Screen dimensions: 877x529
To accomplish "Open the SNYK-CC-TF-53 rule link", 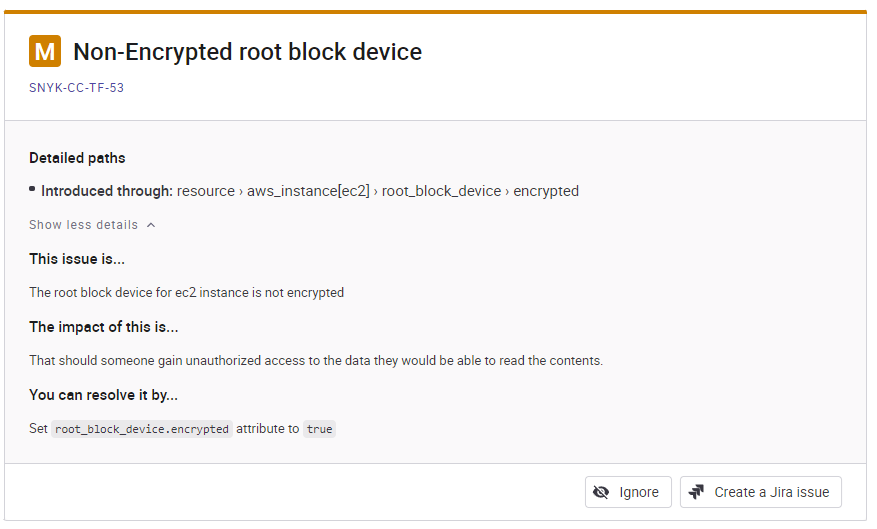I will [77, 88].
